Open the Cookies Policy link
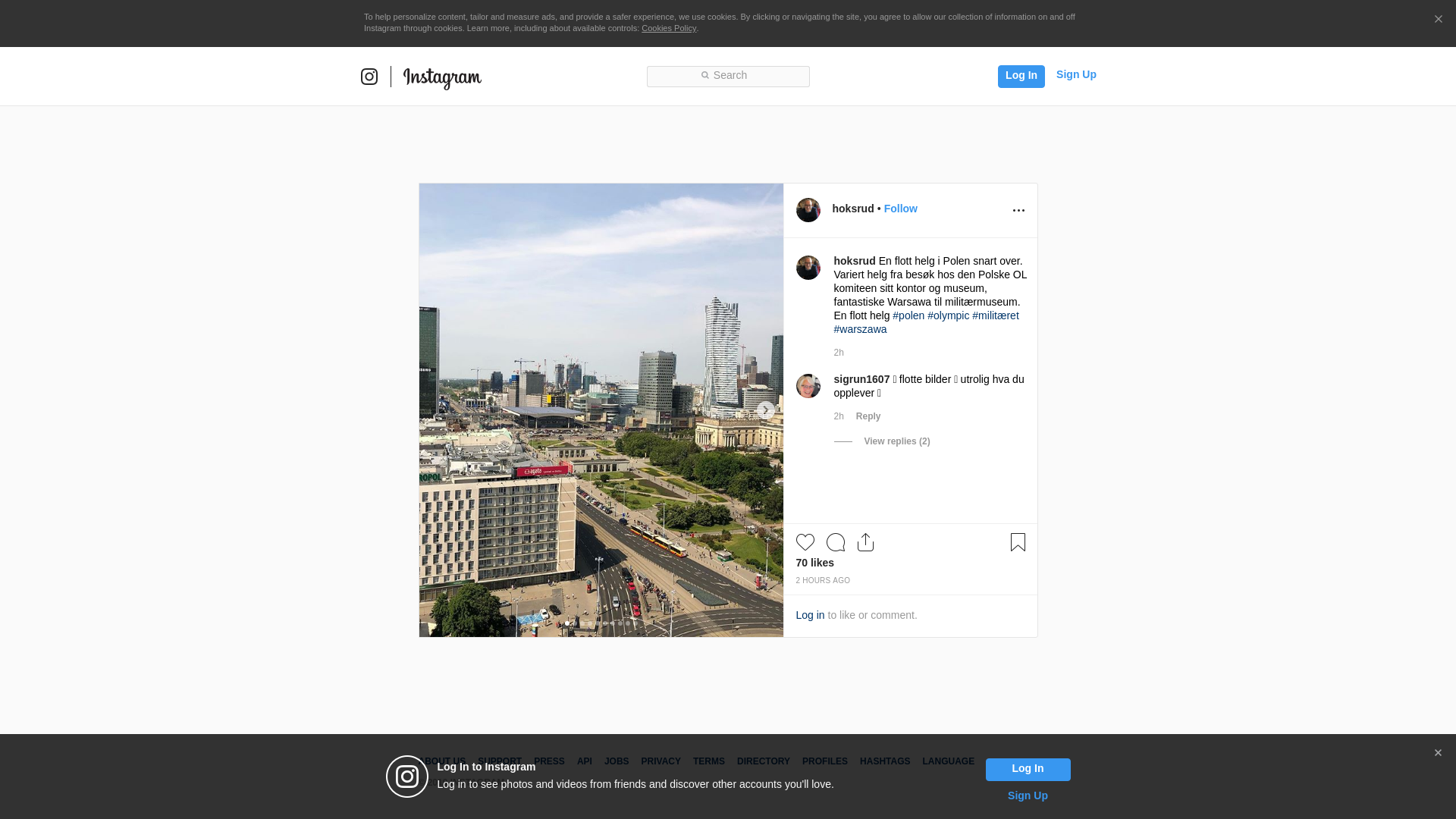This screenshot has width=1456, height=819. [x=669, y=28]
